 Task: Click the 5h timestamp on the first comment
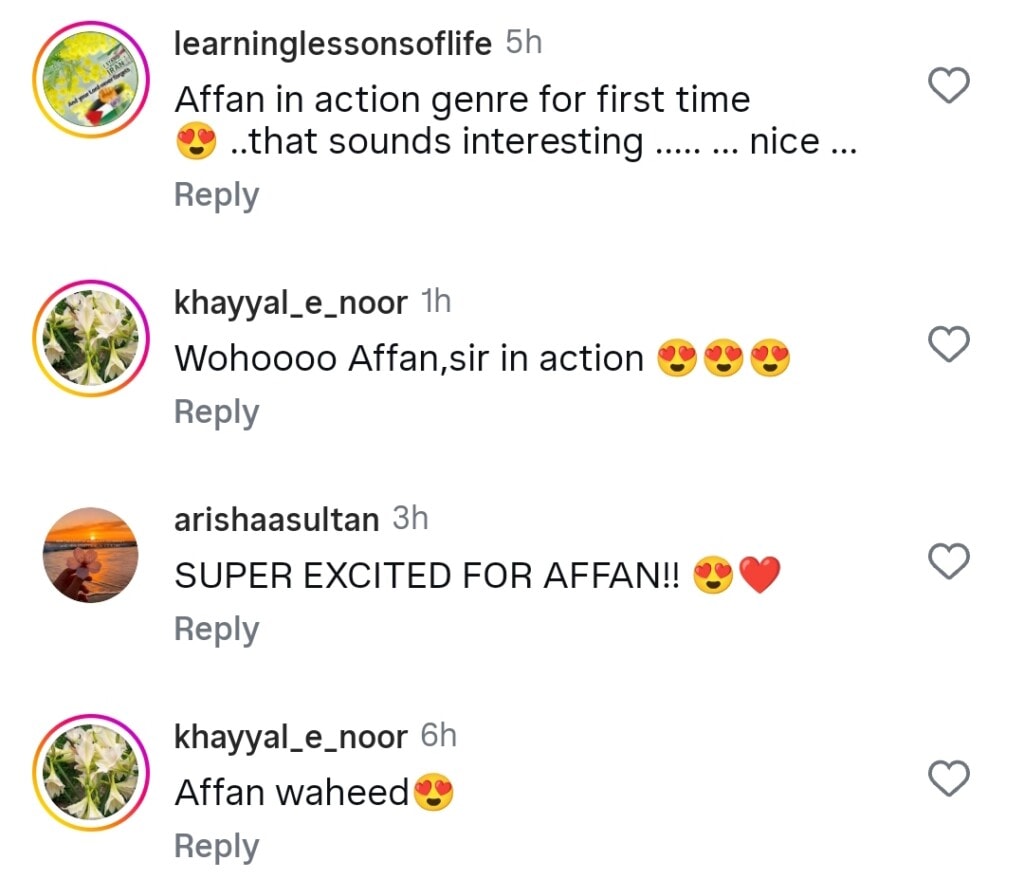tap(524, 44)
